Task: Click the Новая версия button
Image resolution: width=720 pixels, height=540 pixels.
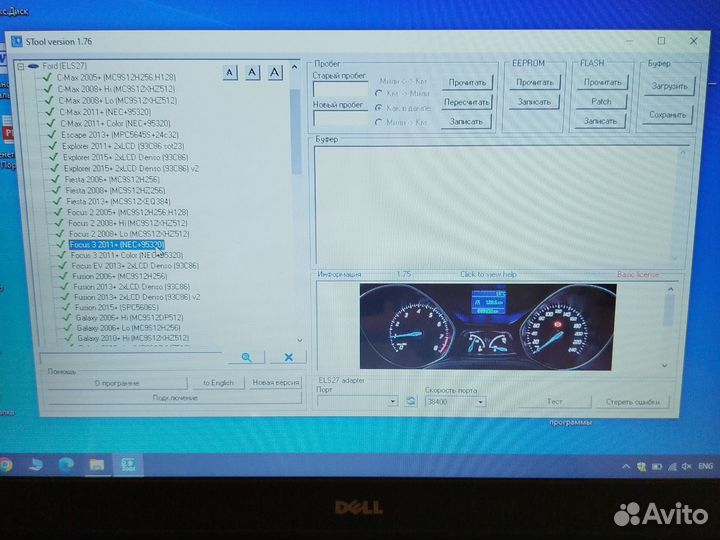Action: pos(276,382)
